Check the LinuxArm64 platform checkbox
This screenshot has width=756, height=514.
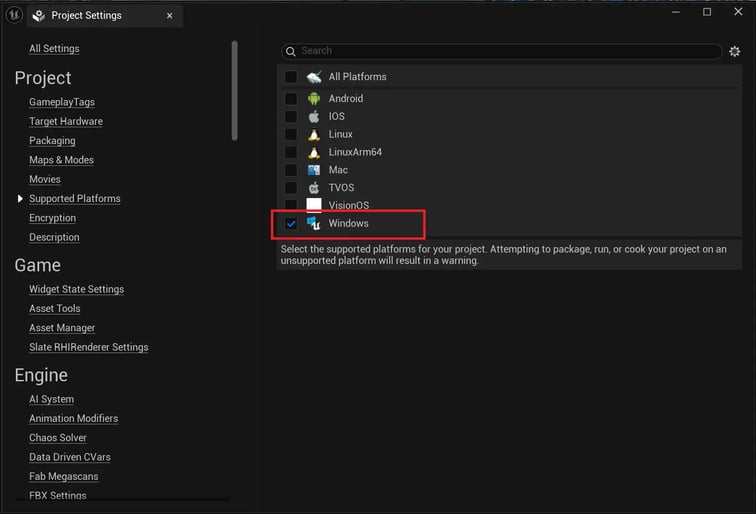(291, 152)
